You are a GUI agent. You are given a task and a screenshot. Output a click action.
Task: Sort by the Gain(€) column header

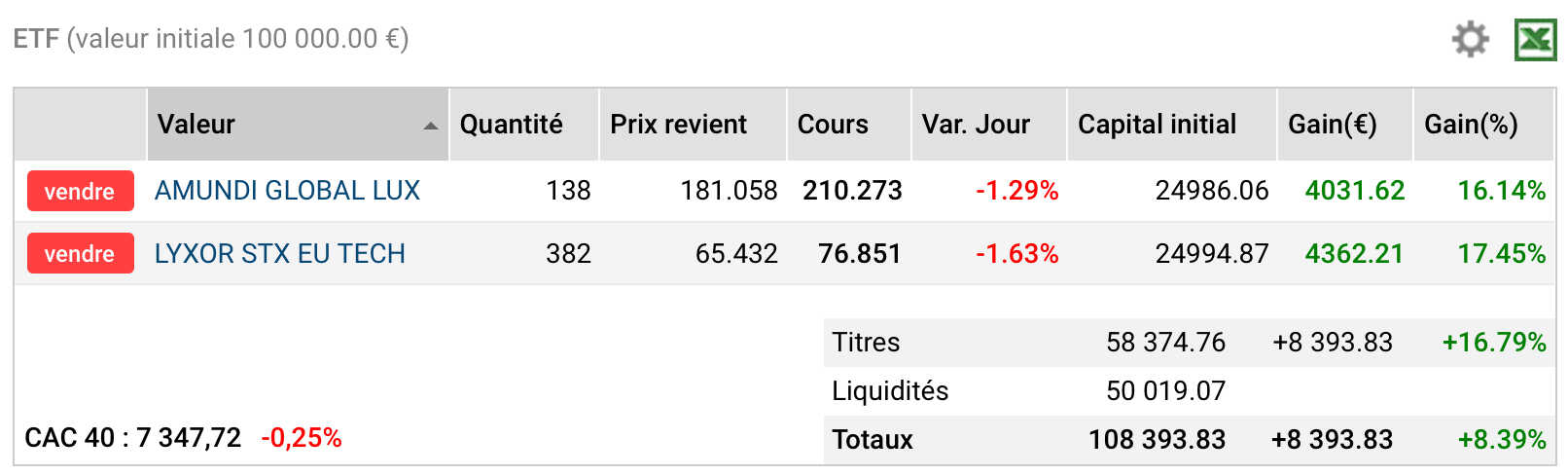[1345, 125]
